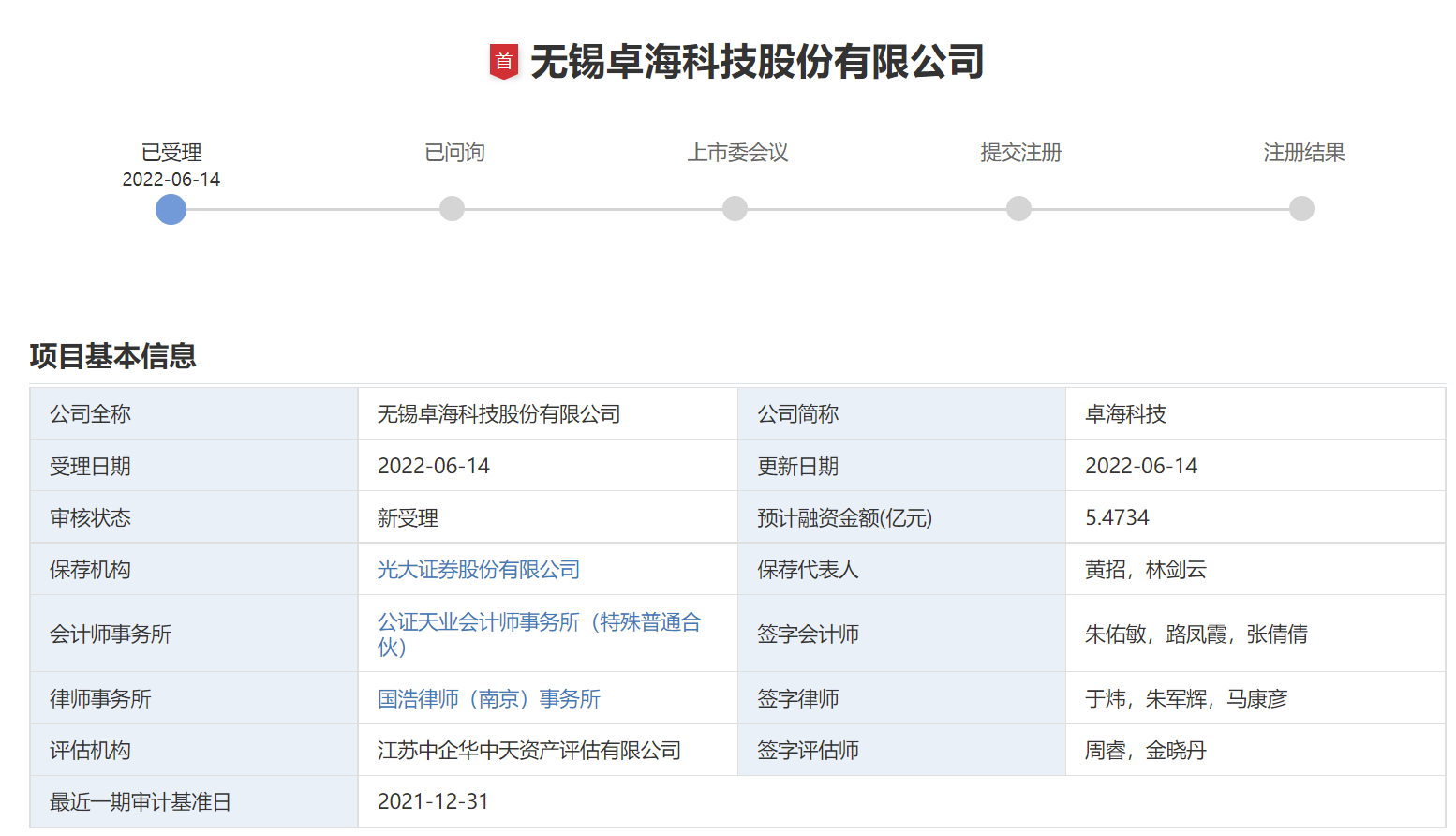Click the 上市委会议 stage dot
Image resolution: width=1456 pixels, height=836 pixels.
[735, 208]
